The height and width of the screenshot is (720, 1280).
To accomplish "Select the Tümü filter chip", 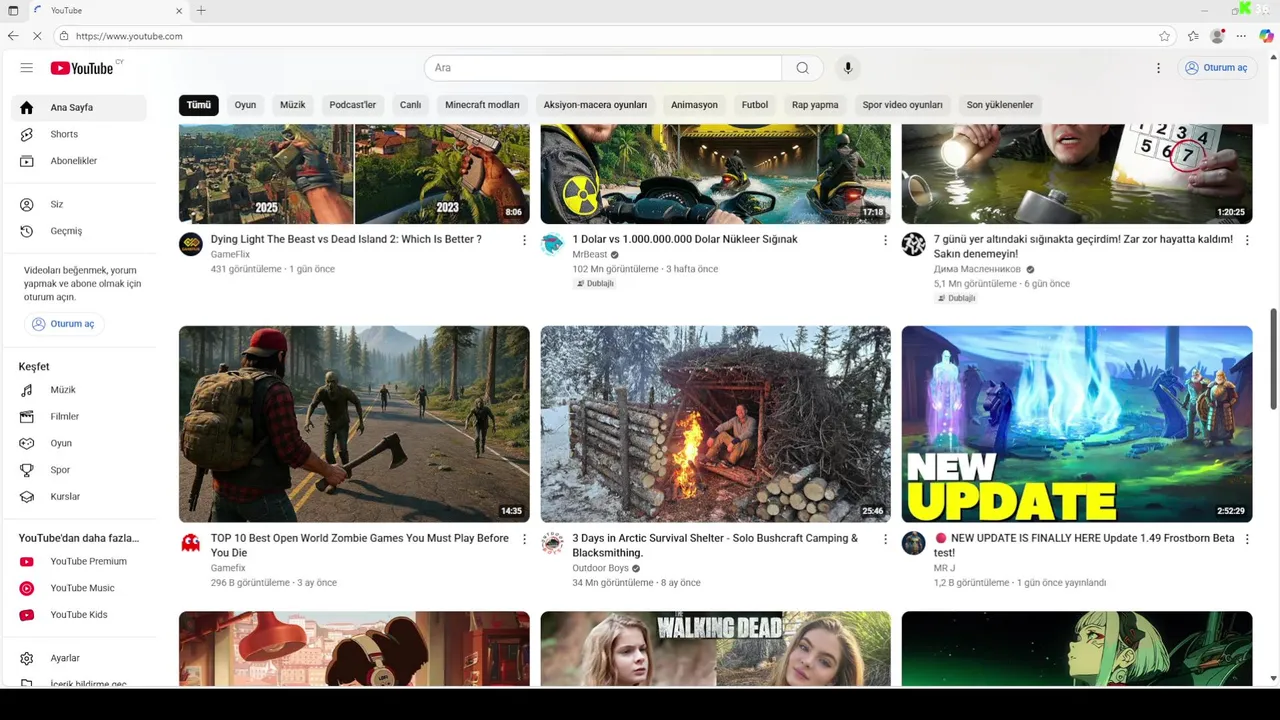I will [199, 105].
